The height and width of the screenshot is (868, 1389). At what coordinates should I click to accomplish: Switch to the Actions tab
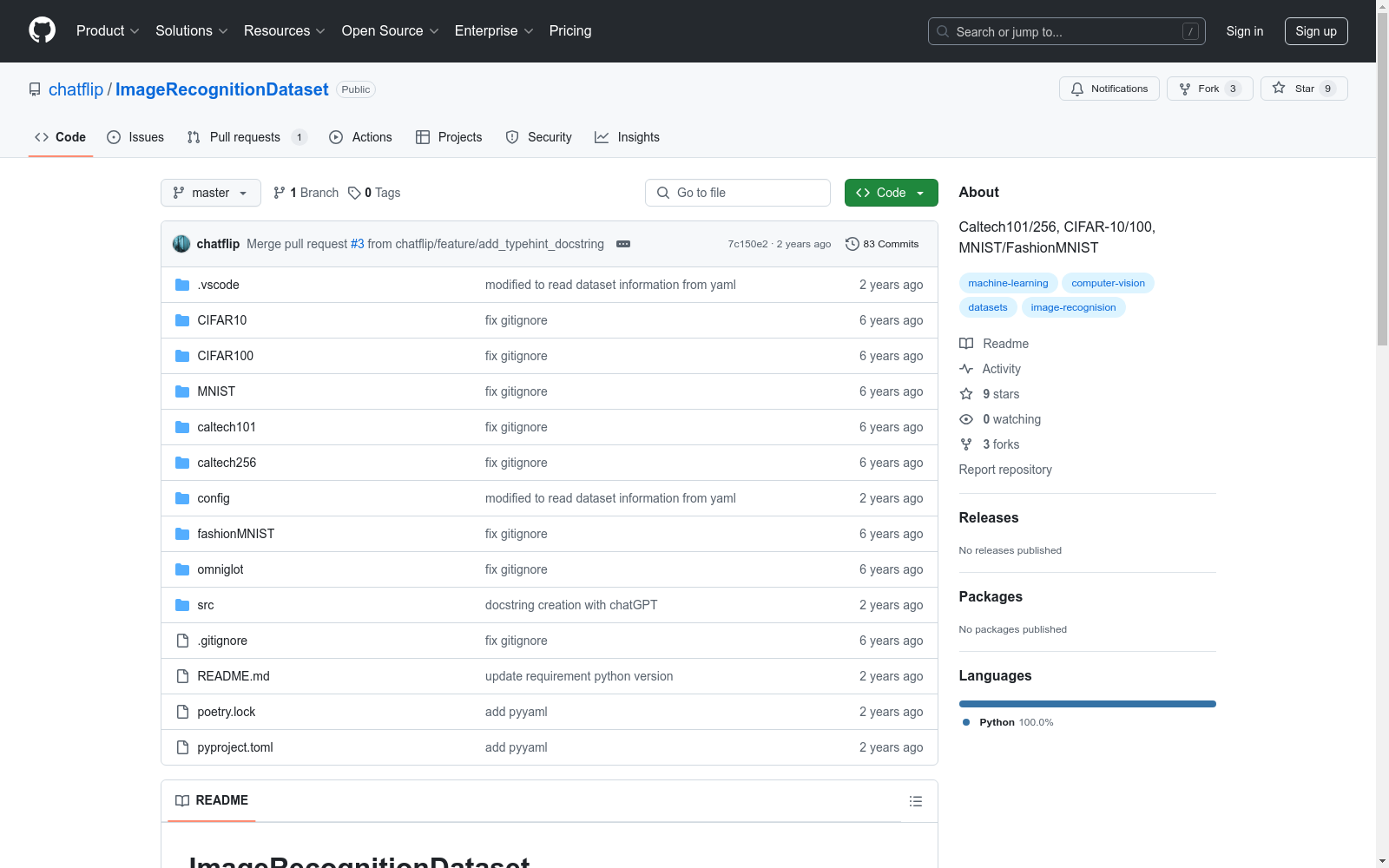coord(360,137)
